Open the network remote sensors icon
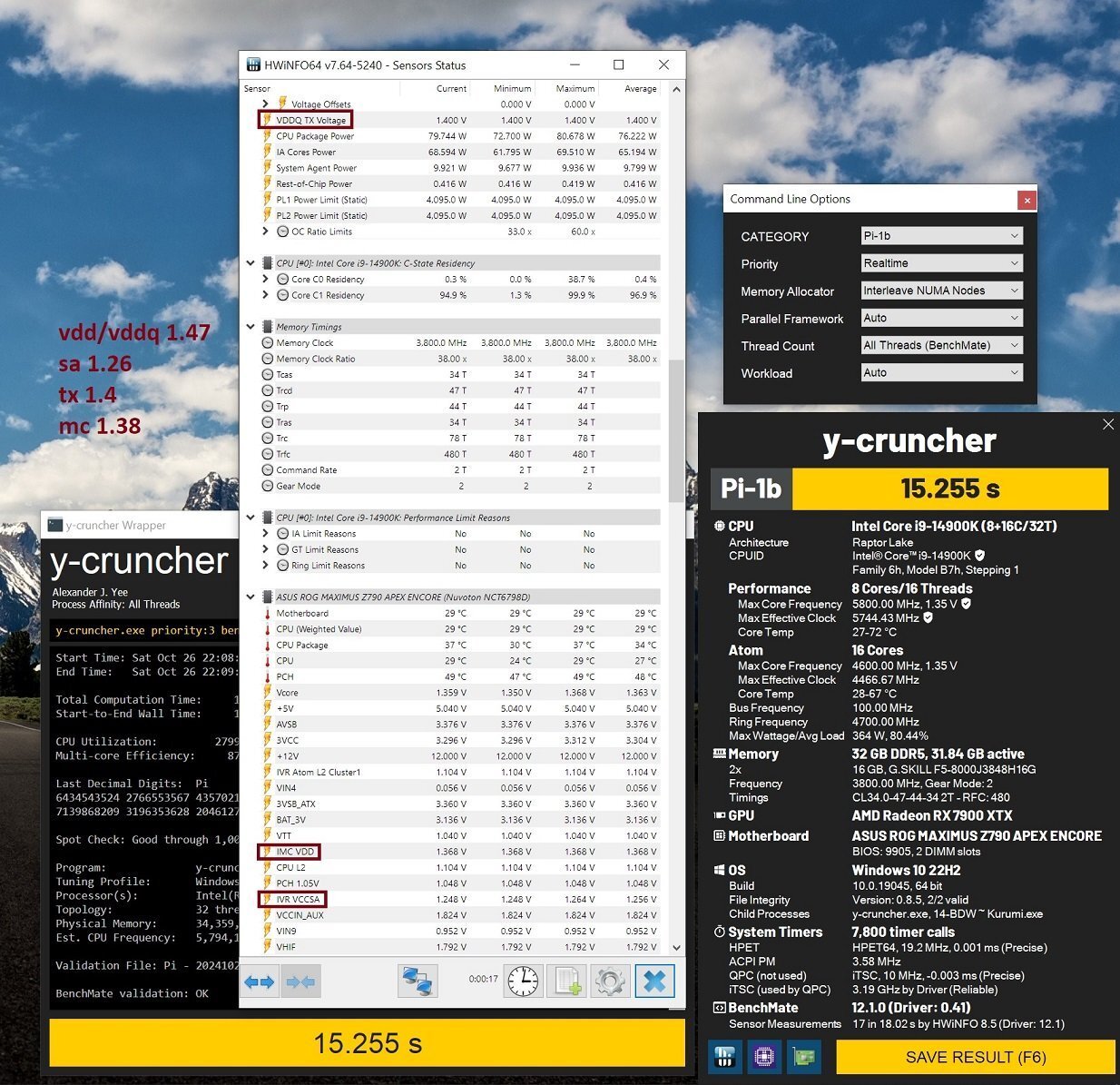This screenshot has height=1085, width=1120. click(418, 981)
